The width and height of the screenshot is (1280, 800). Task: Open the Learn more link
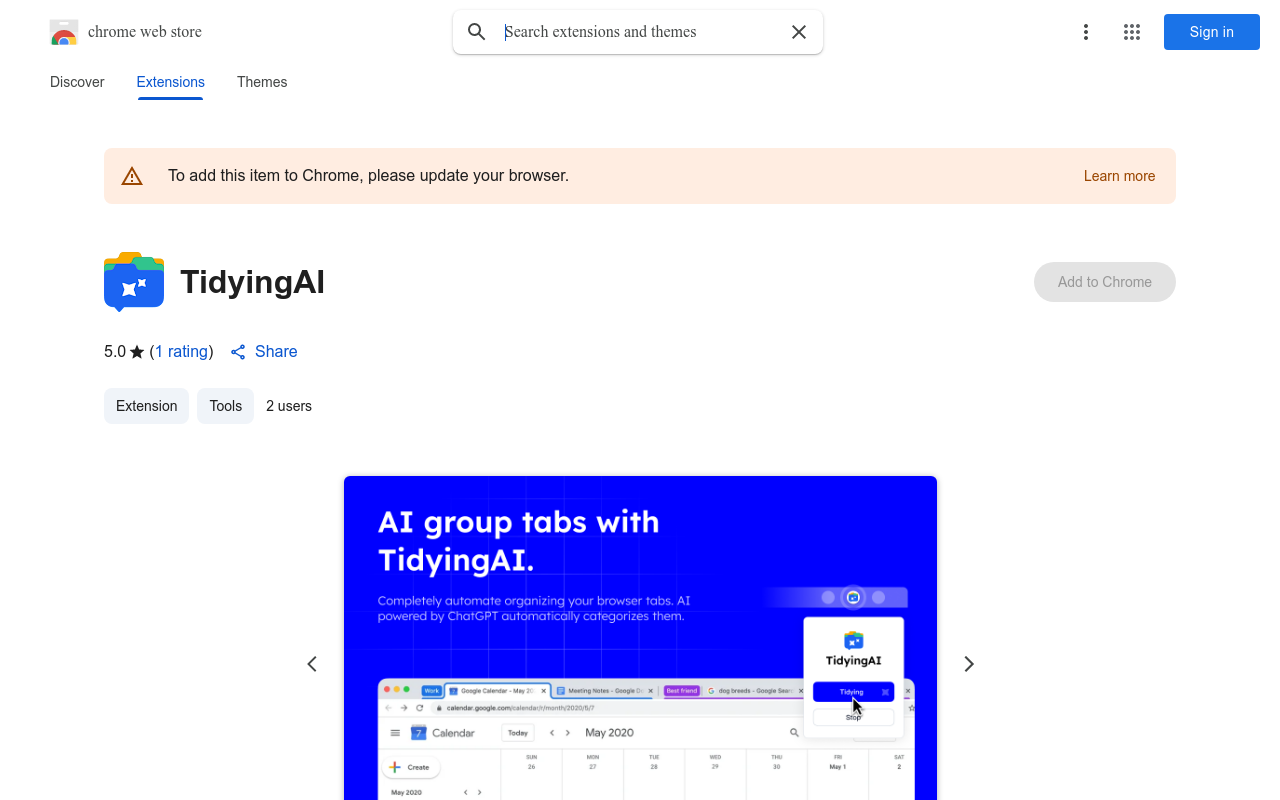pos(1119,176)
